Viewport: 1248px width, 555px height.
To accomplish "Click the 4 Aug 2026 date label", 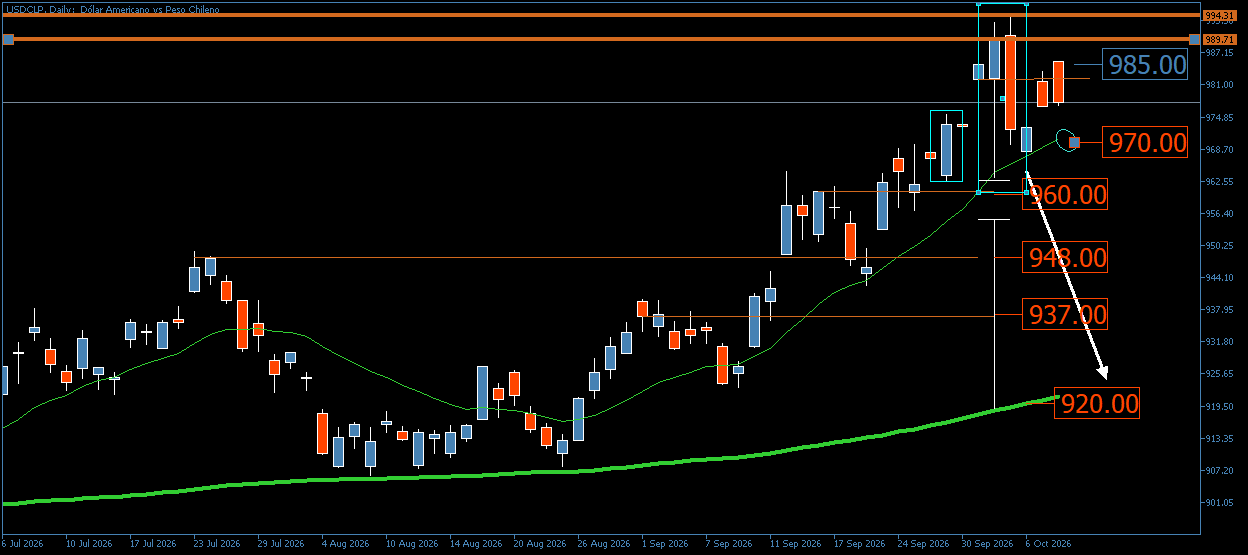I will (x=345, y=544).
